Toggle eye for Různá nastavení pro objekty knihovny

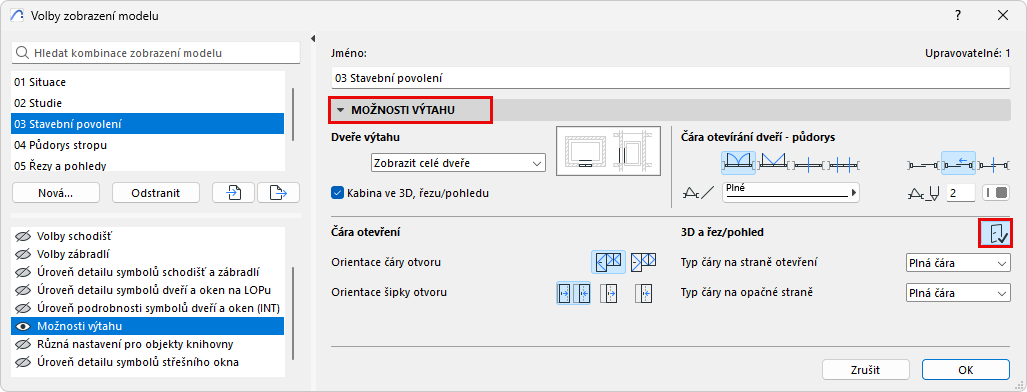(24, 344)
